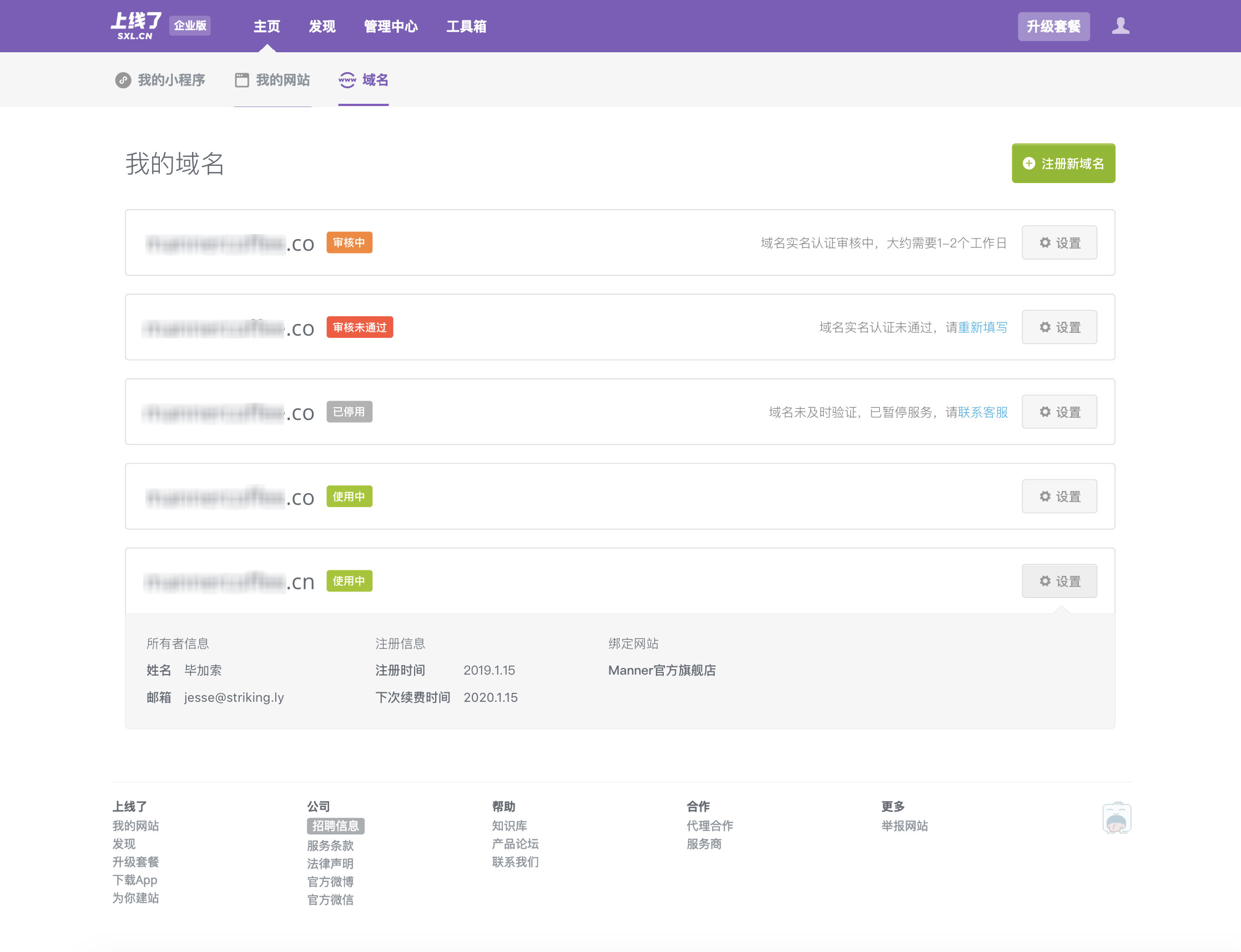Click the 企业版 badge next to logo
Screen dimensions: 1241x952
[x=190, y=26]
